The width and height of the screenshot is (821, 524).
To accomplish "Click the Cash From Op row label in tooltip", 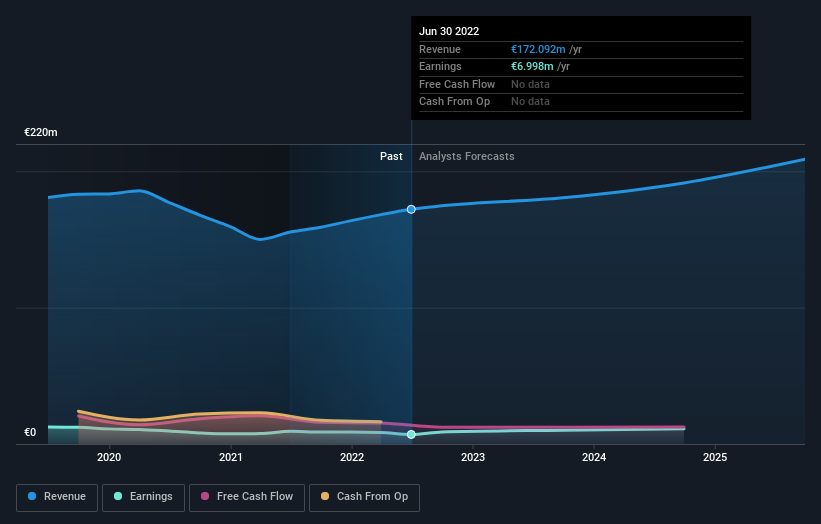I will point(454,102).
